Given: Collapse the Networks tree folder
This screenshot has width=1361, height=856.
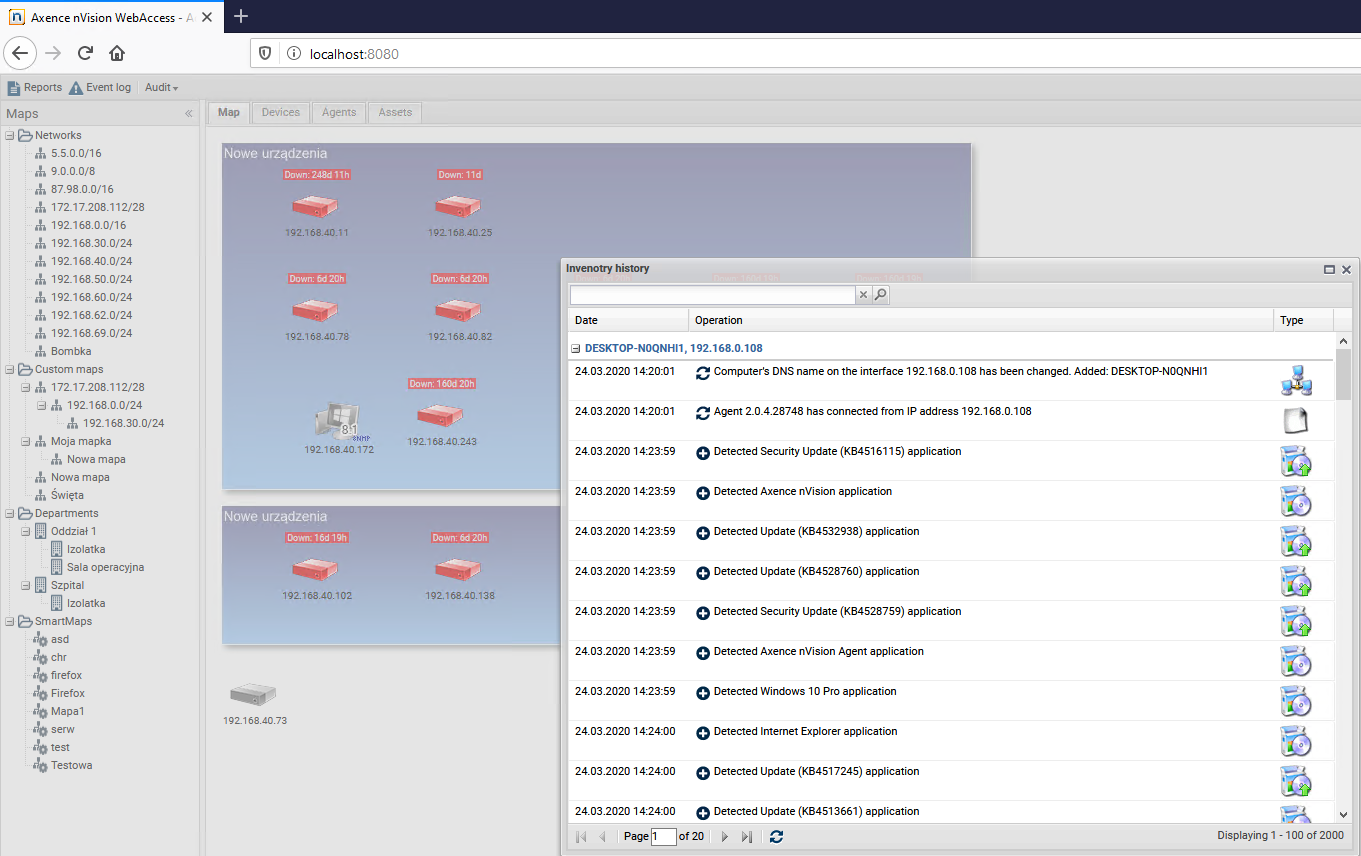Looking at the screenshot, I should pyautogui.click(x=10, y=136).
